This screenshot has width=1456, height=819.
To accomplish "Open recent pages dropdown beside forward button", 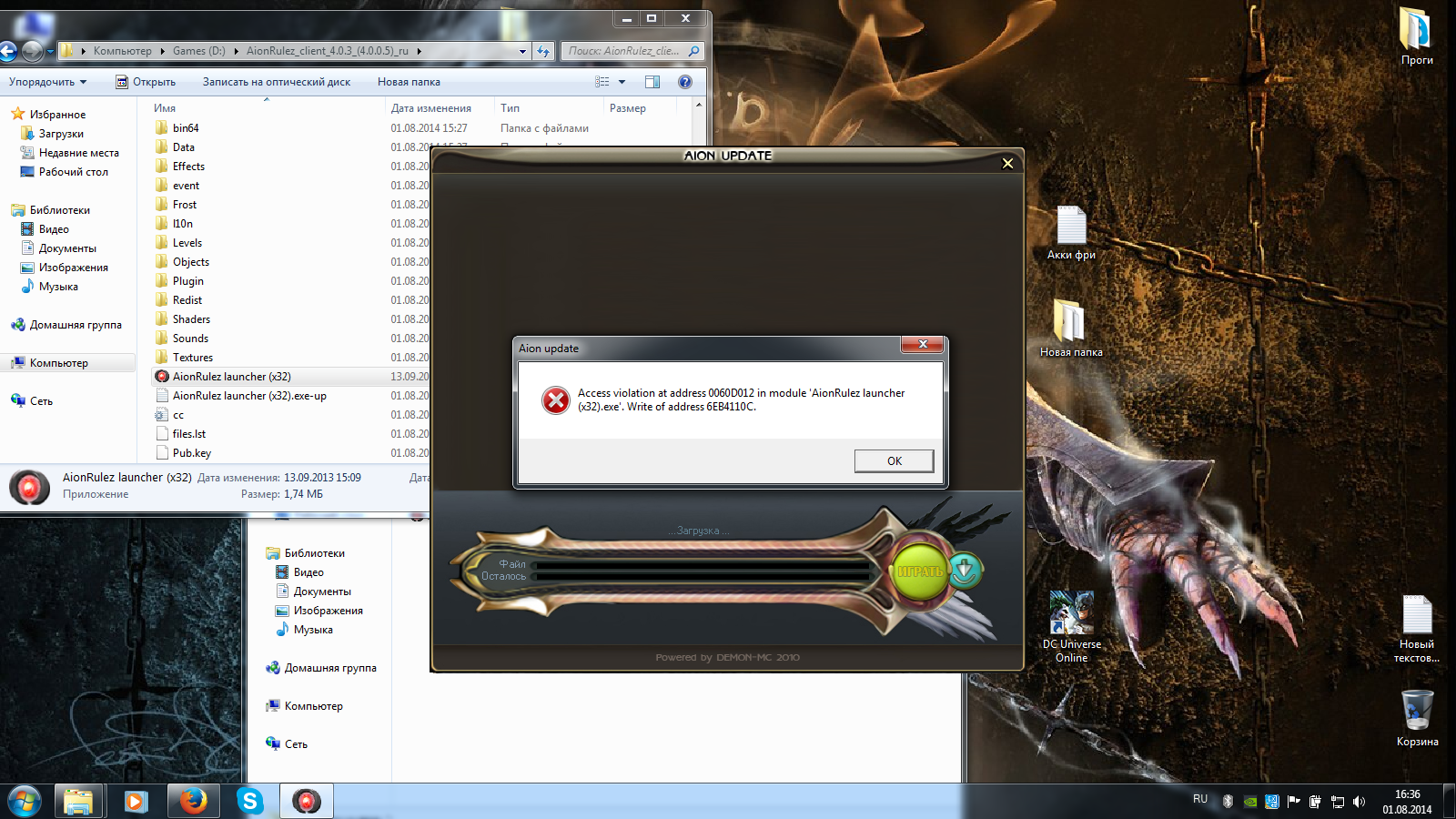I will pos(50,51).
